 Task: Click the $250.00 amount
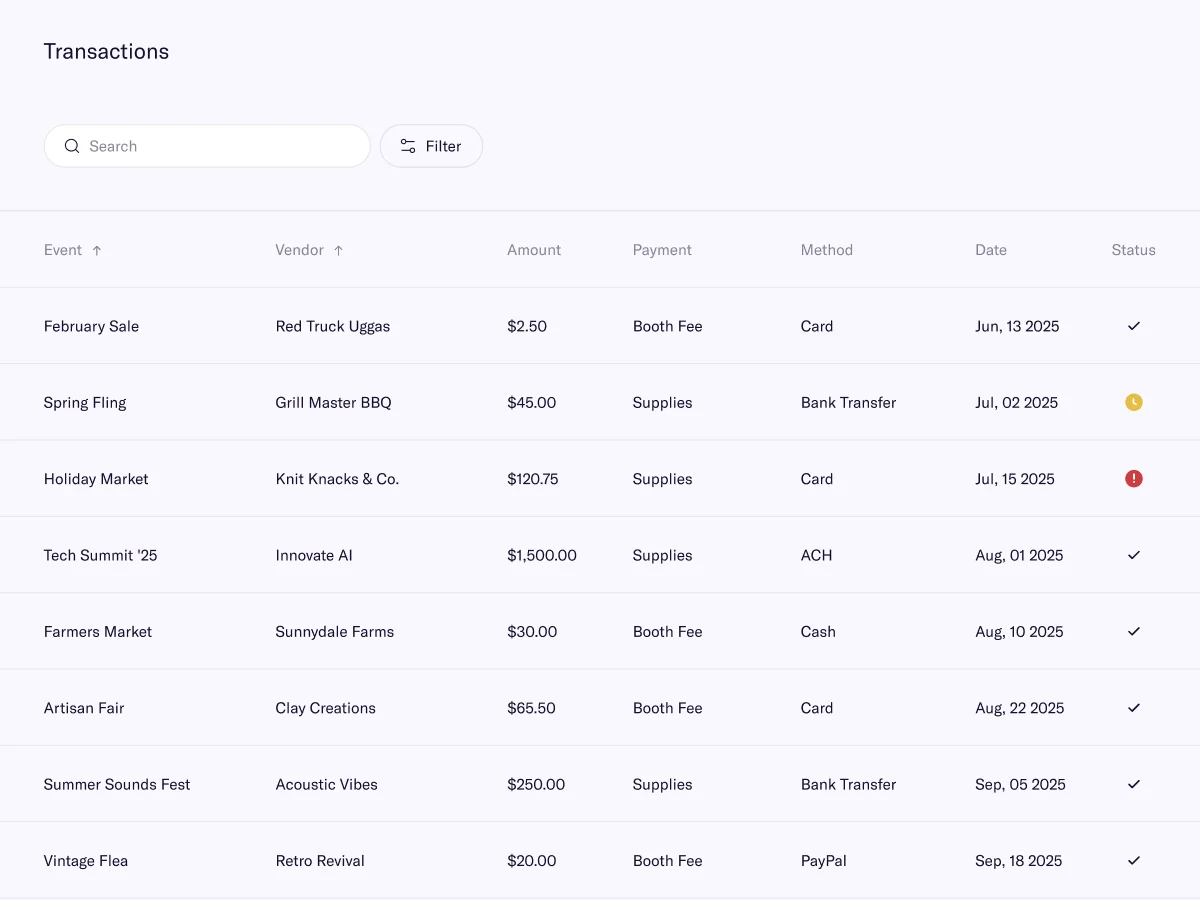[536, 785]
